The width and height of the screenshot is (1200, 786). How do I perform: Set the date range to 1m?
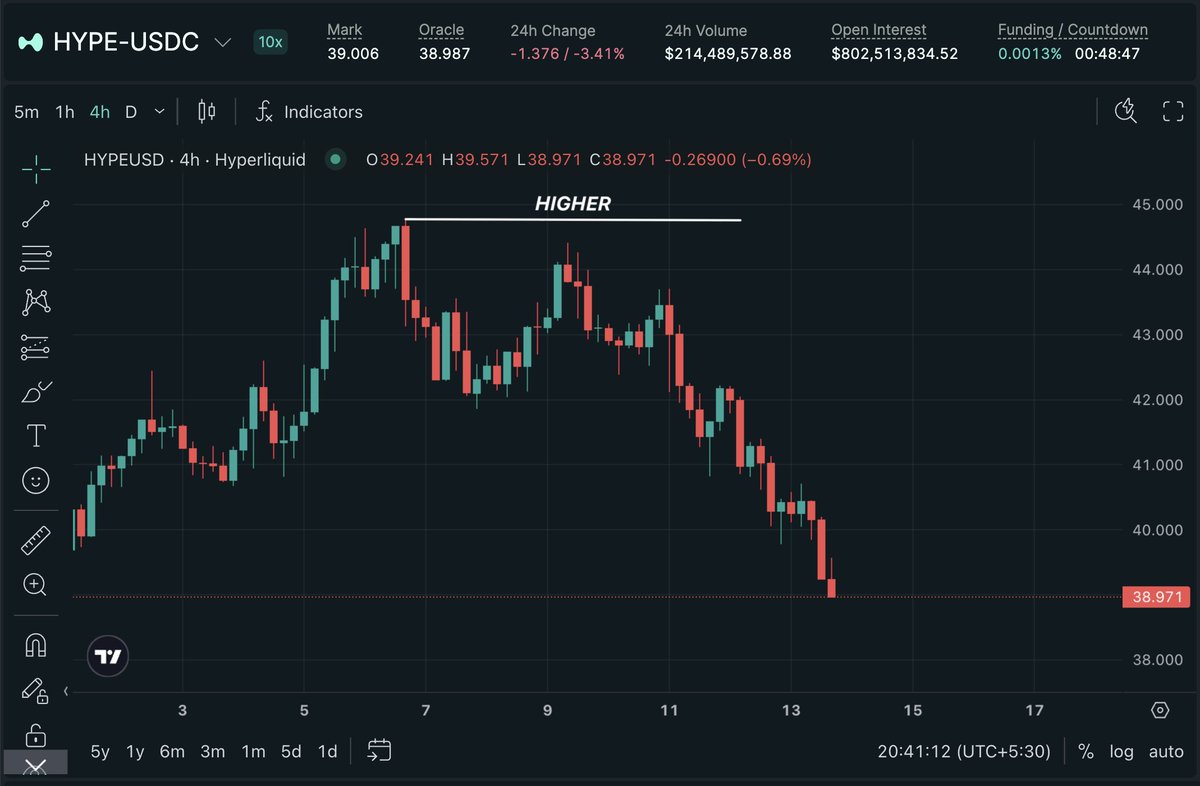tap(253, 751)
